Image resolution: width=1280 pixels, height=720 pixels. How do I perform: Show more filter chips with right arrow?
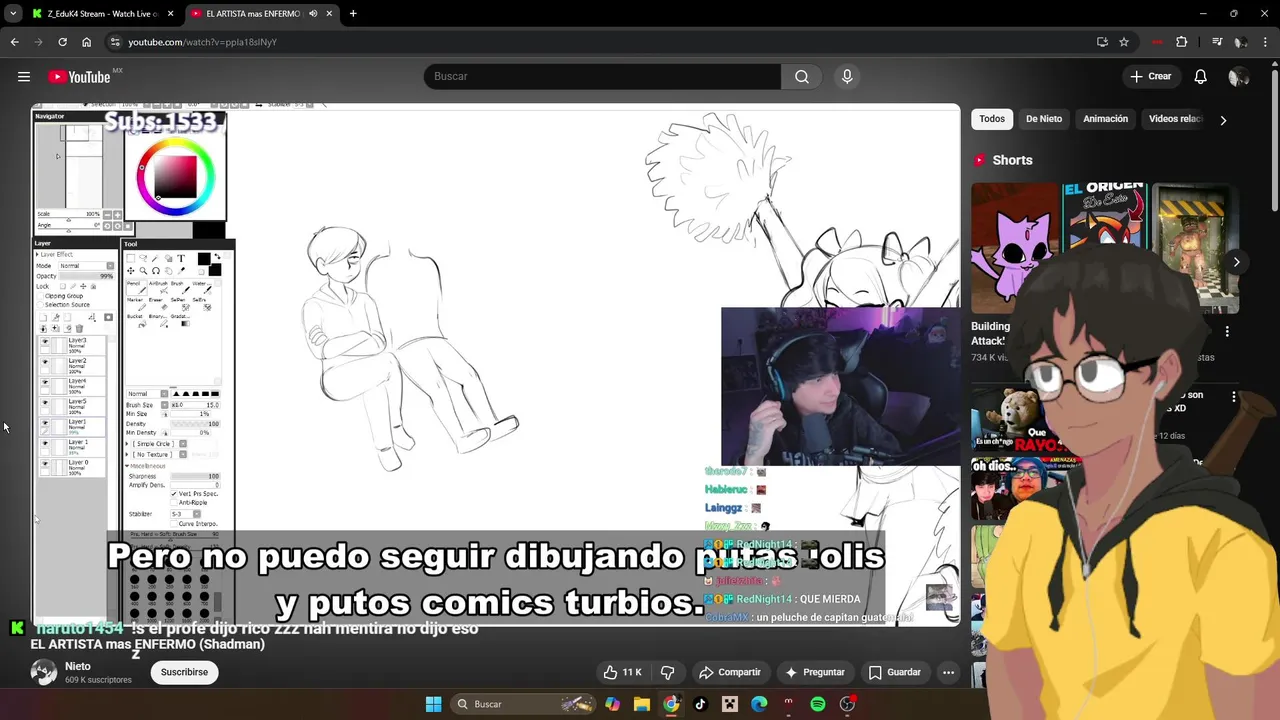(x=1223, y=120)
